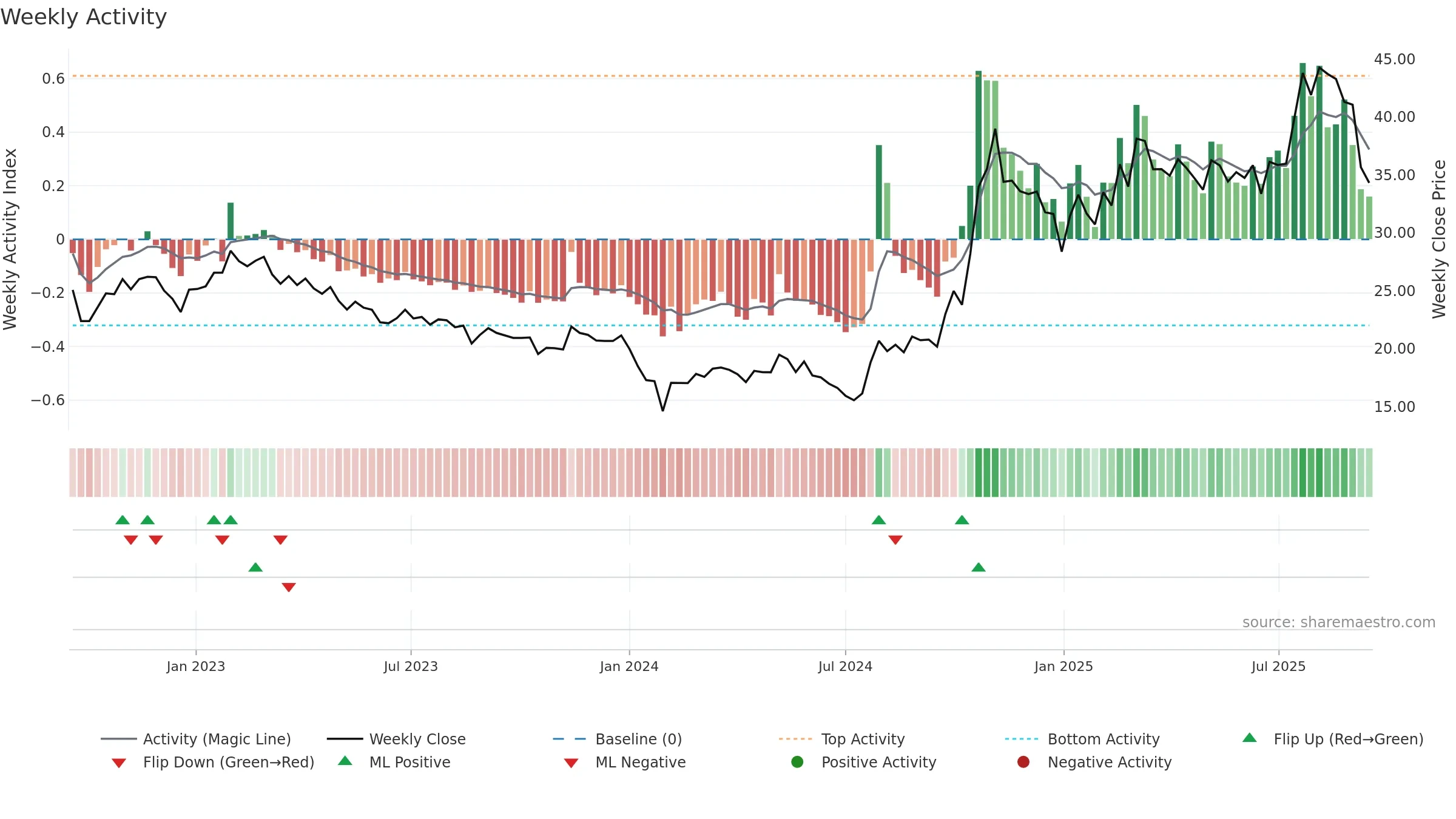Click the Negative Activity legend entry

tap(1094, 762)
